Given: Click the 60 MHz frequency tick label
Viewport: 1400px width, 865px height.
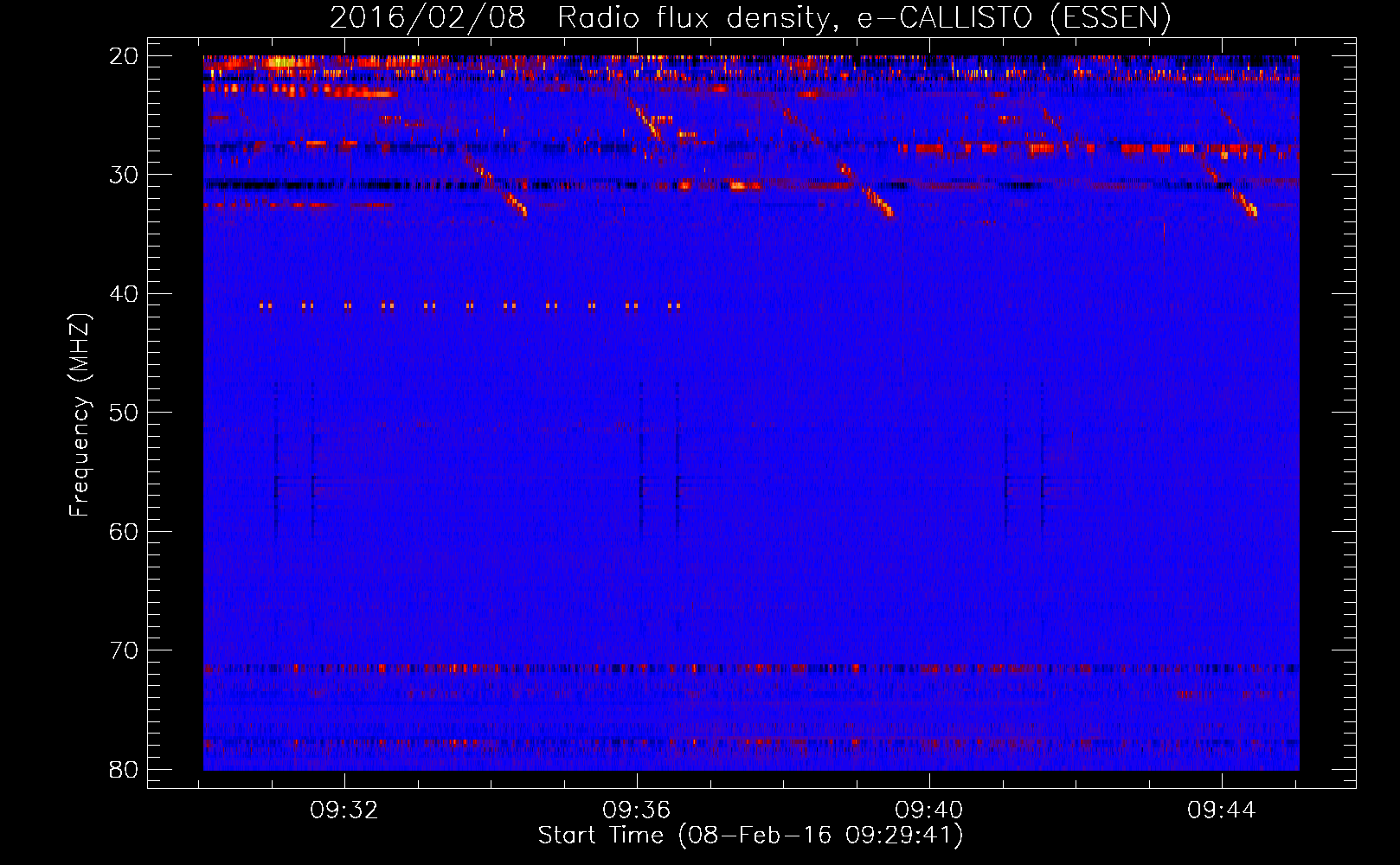Looking at the screenshot, I should coord(125,531).
